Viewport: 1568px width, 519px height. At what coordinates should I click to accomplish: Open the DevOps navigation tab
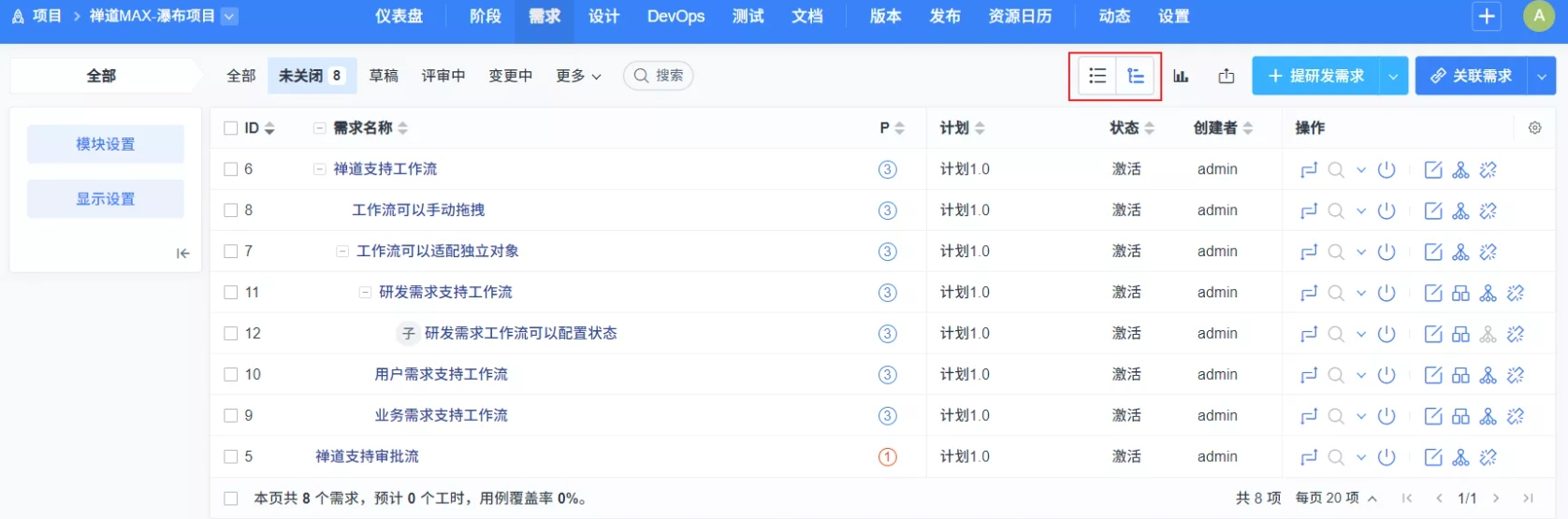pos(676,16)
